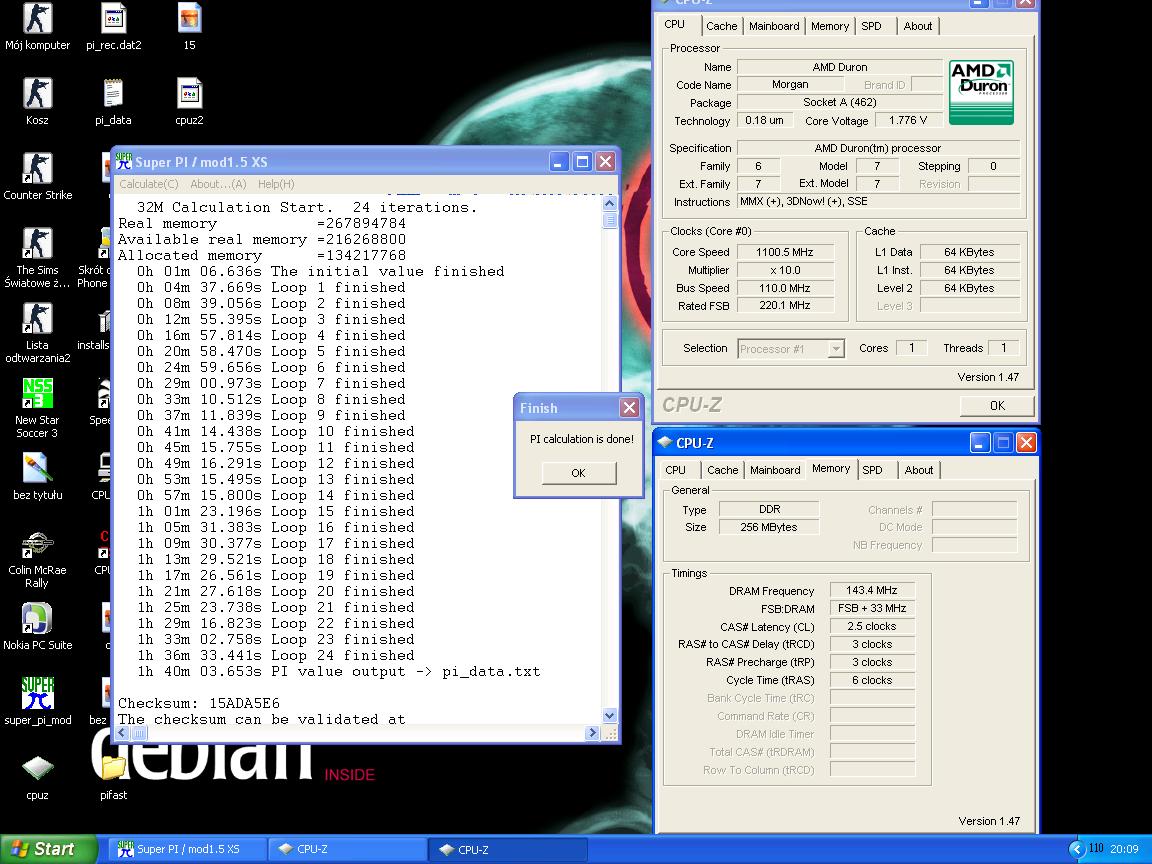This screenshot has height=864, width=1152.
Task: Open Lista odtwarzania2 shortcut
Action: click(37, 332)
